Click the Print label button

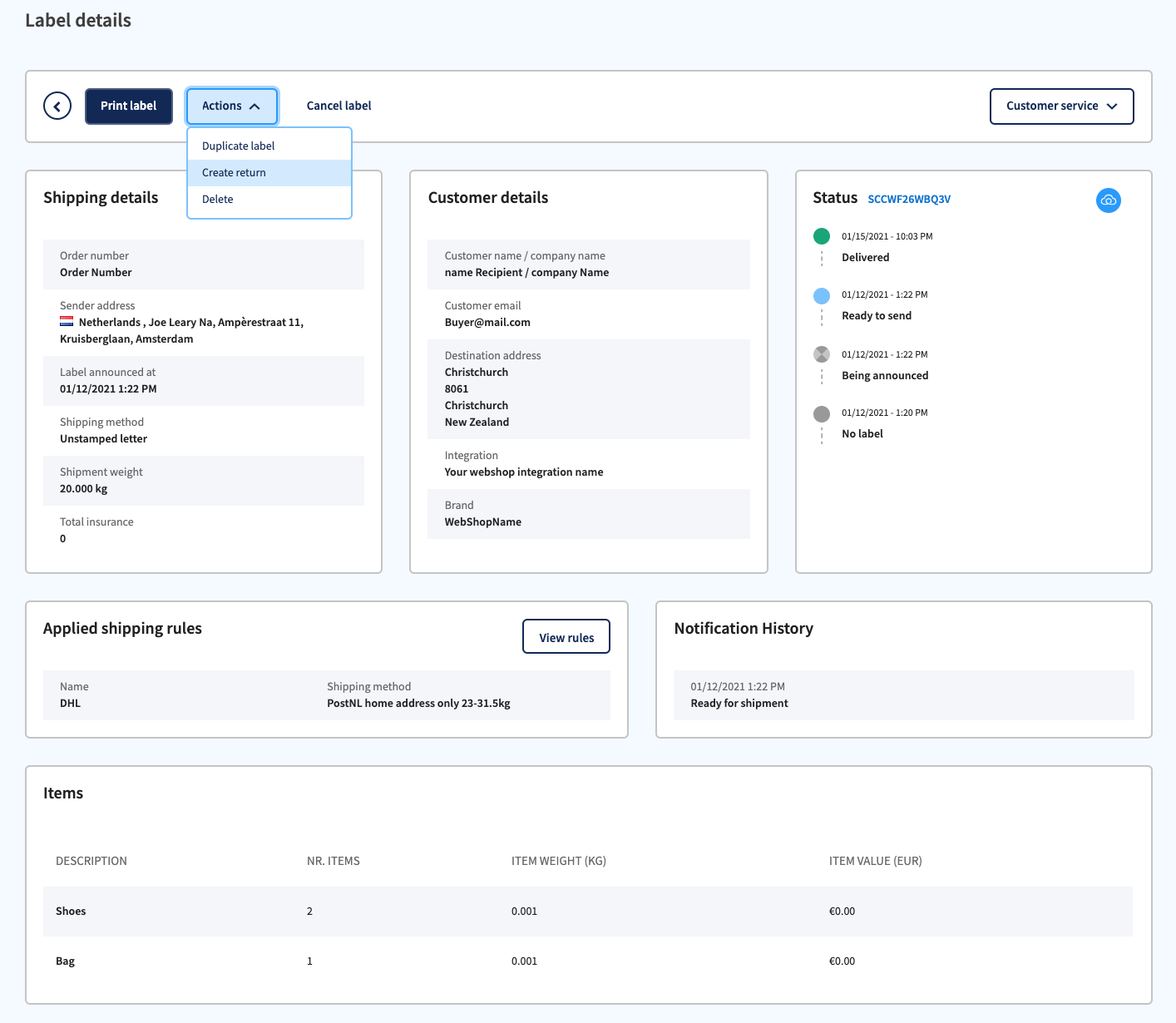(x=128, y=106)
